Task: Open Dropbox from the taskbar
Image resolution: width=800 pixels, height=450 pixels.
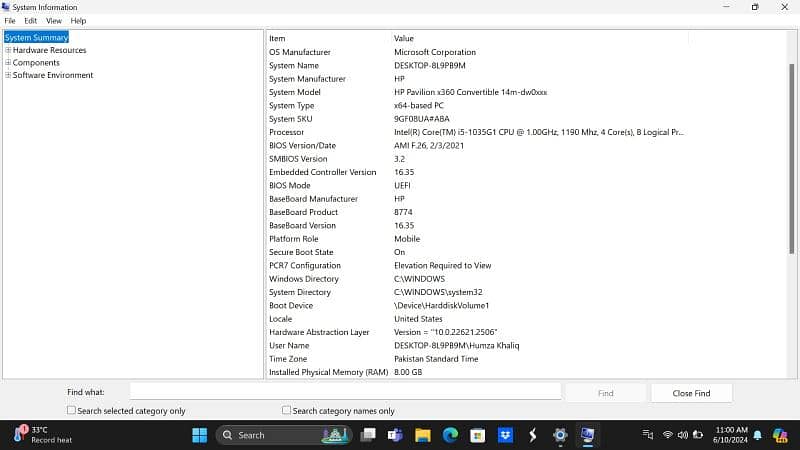Action: [x=505, y=435]
